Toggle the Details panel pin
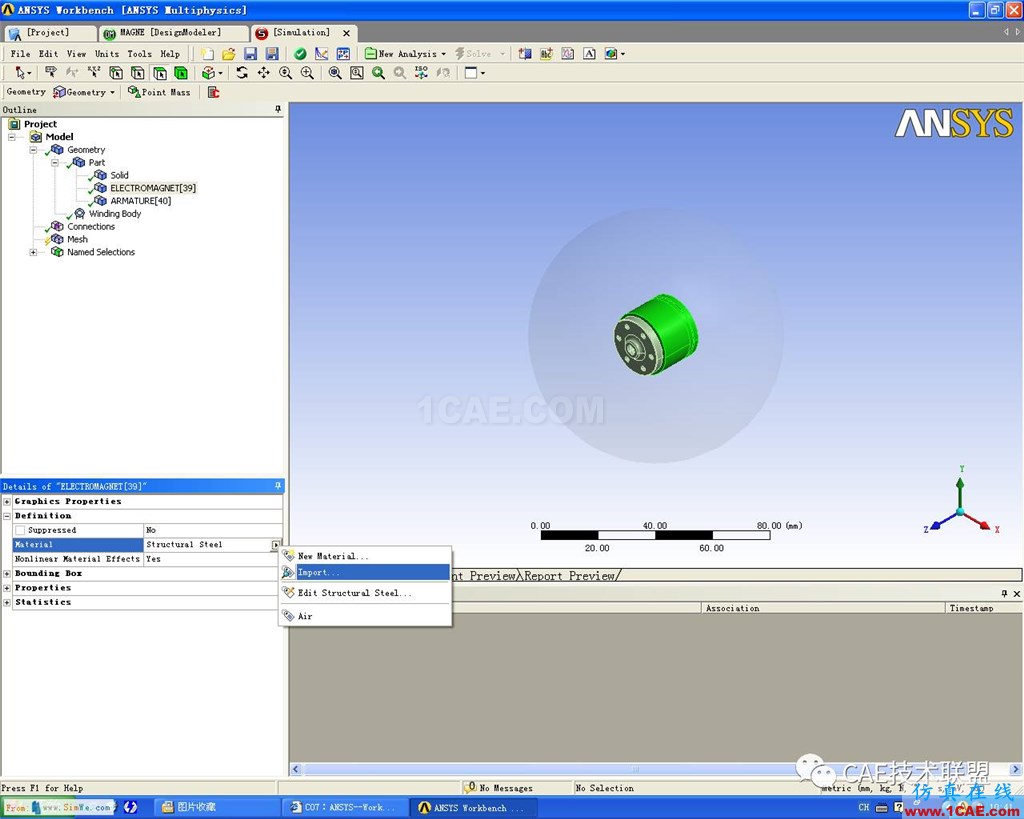 (x=278, y=486)
